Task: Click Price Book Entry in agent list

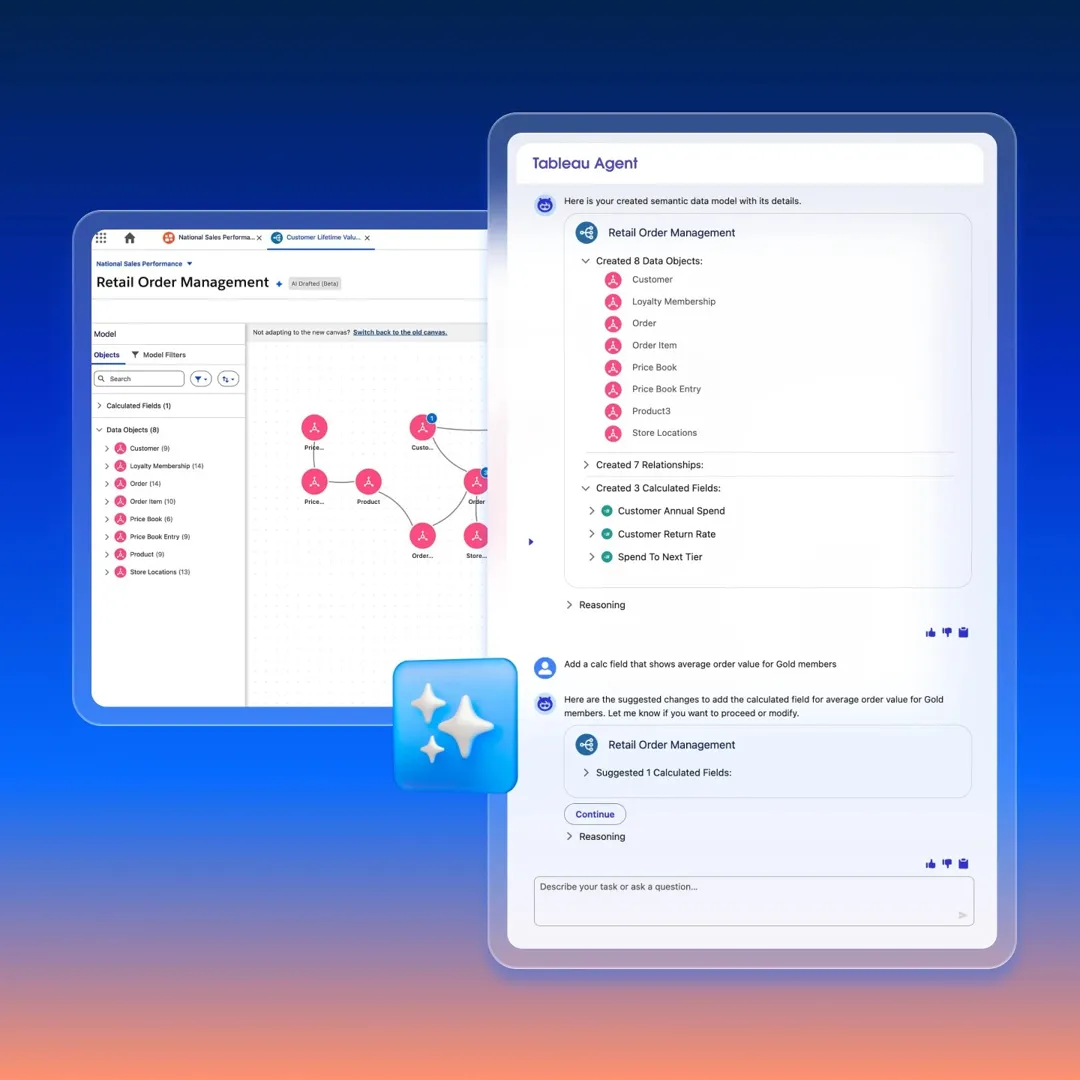Action: tap(666, 389)
